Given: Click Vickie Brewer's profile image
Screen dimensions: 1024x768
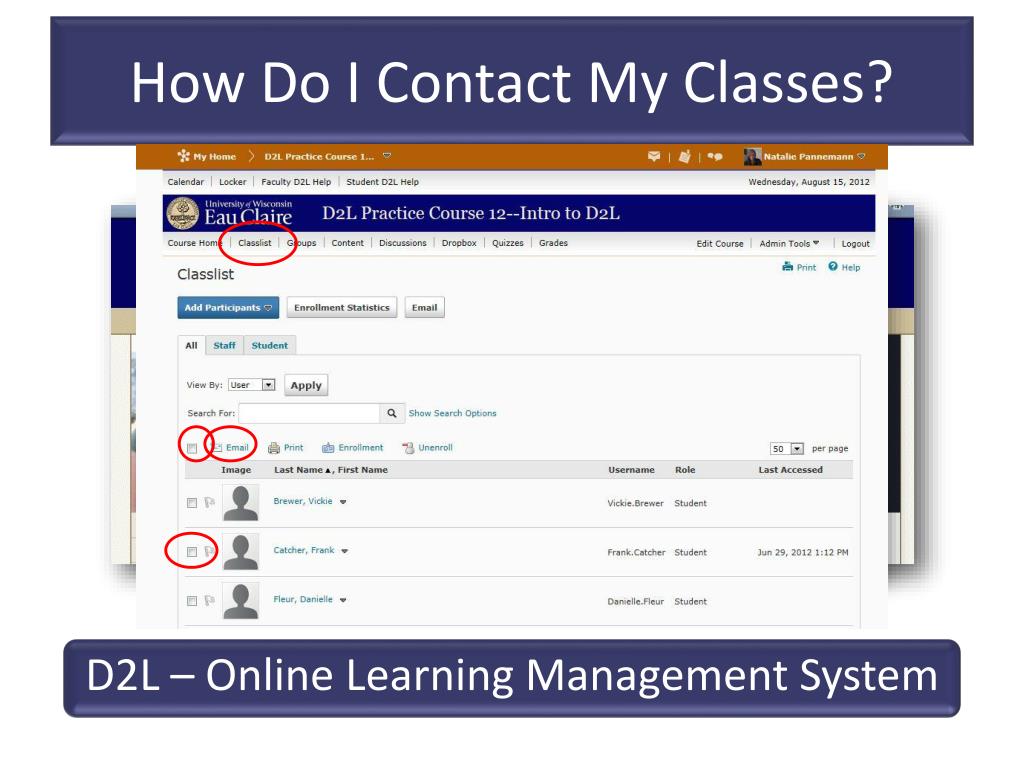Looking at the screenshot, I should click(x=241, y=502).
